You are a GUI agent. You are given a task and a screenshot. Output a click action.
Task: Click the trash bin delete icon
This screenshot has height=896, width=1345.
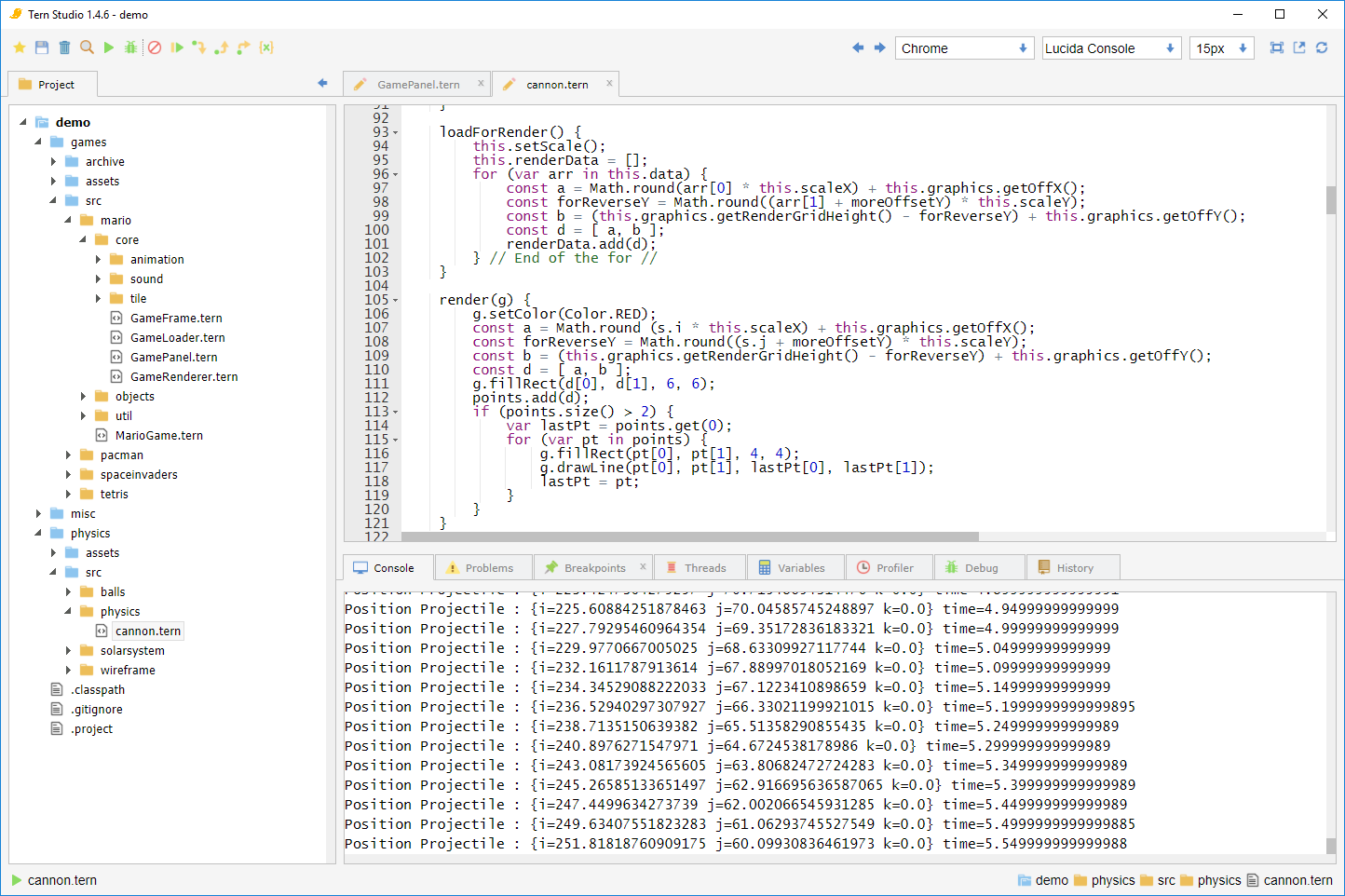[64, 48]
